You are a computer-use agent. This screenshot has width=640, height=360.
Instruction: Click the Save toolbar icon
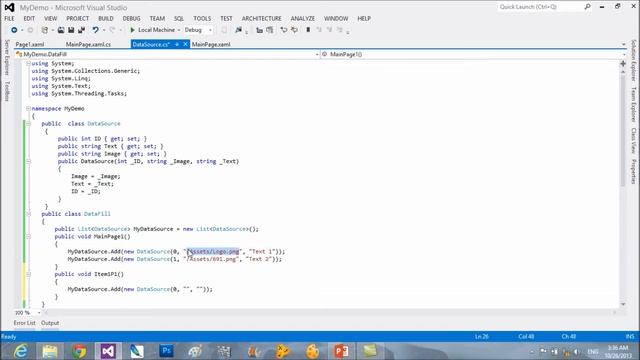pos(71,30)
